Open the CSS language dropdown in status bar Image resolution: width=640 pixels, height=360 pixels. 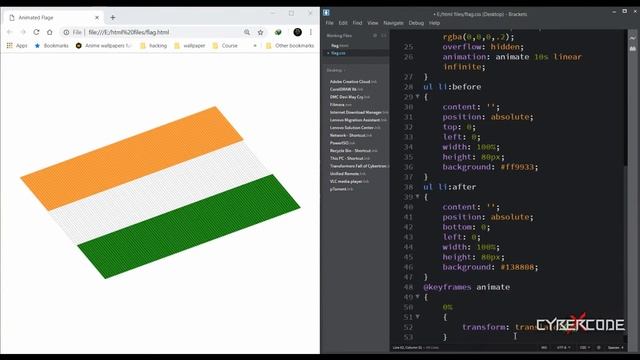(x=584, y=348)
